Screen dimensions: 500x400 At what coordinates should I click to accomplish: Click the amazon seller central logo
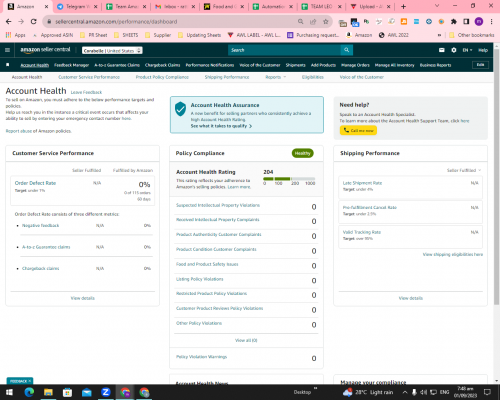pyautogui.click(x=45, y=50)
